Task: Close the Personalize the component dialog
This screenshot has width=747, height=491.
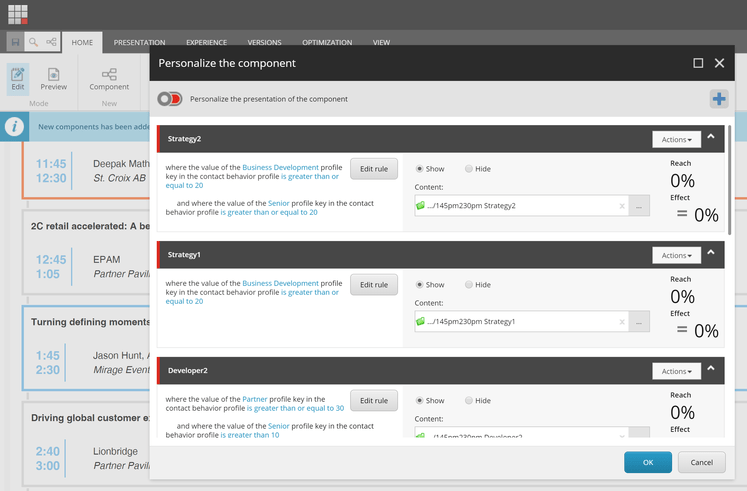Action: 719,63
